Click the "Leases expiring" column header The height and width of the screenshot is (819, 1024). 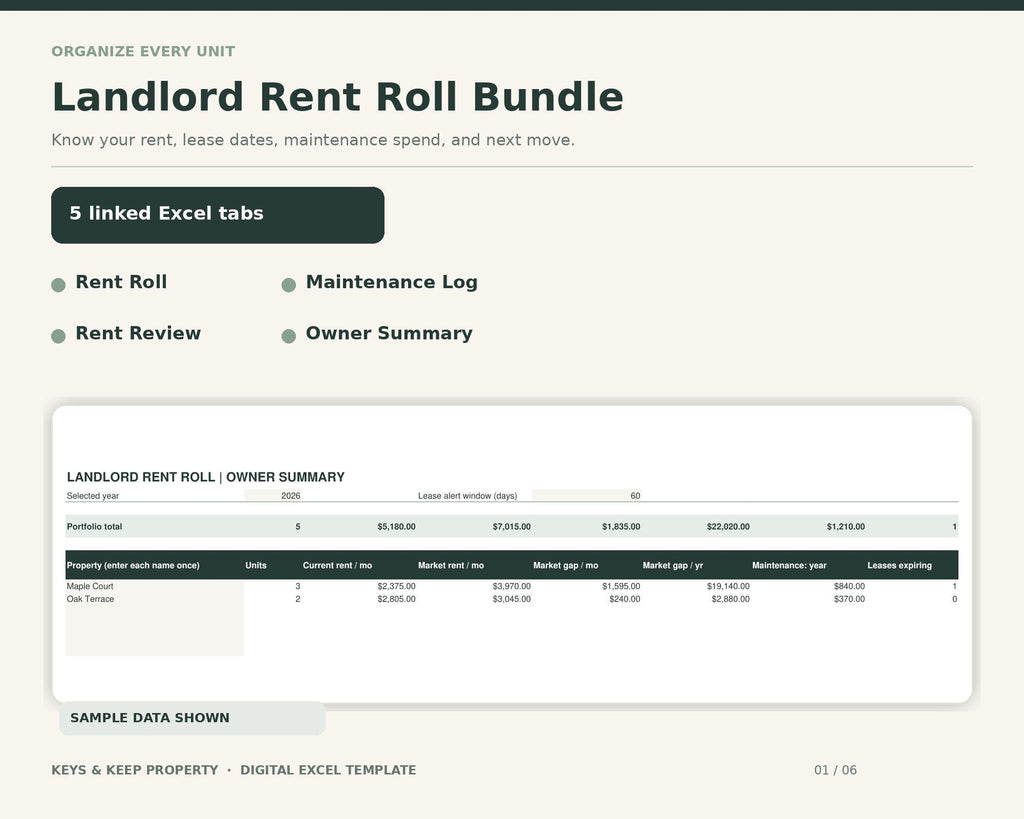click(899, 566)
